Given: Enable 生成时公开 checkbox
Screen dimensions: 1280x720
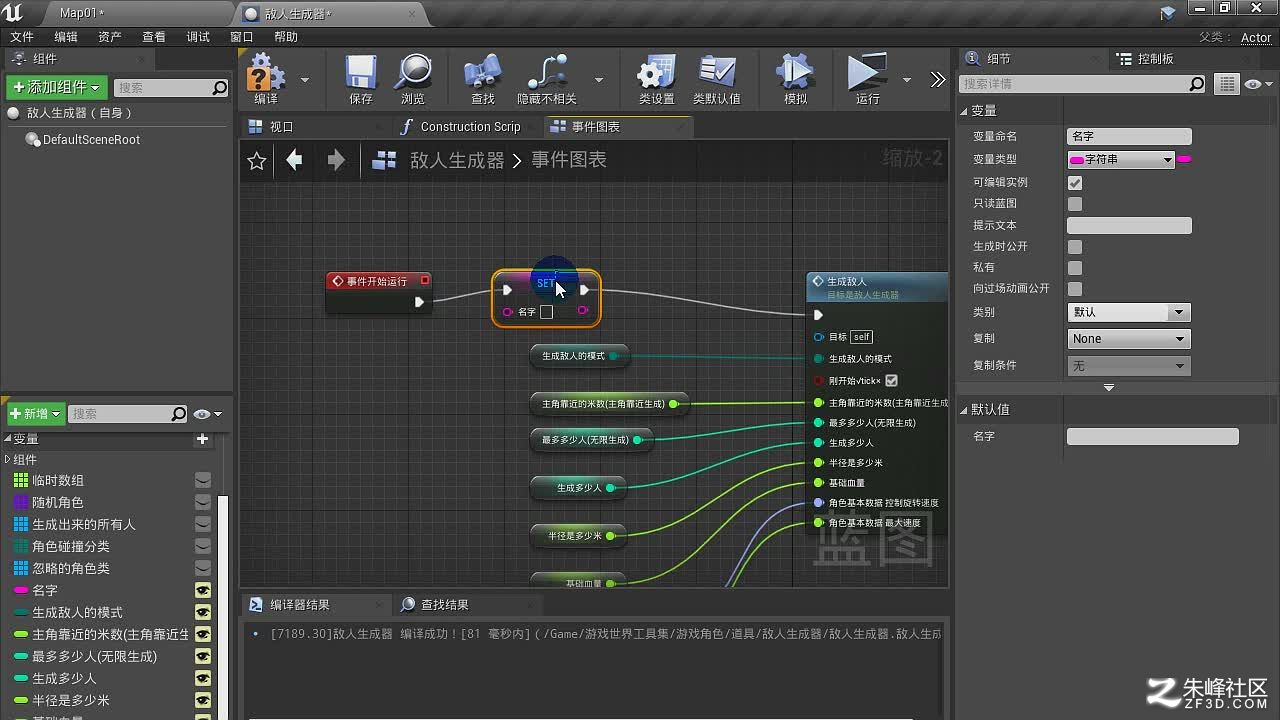Looking at the screenshot, I should click(1075, 246).
